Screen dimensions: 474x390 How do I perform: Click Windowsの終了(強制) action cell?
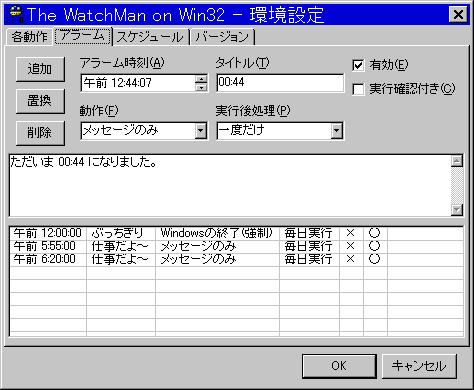click(x=217, y=233)
